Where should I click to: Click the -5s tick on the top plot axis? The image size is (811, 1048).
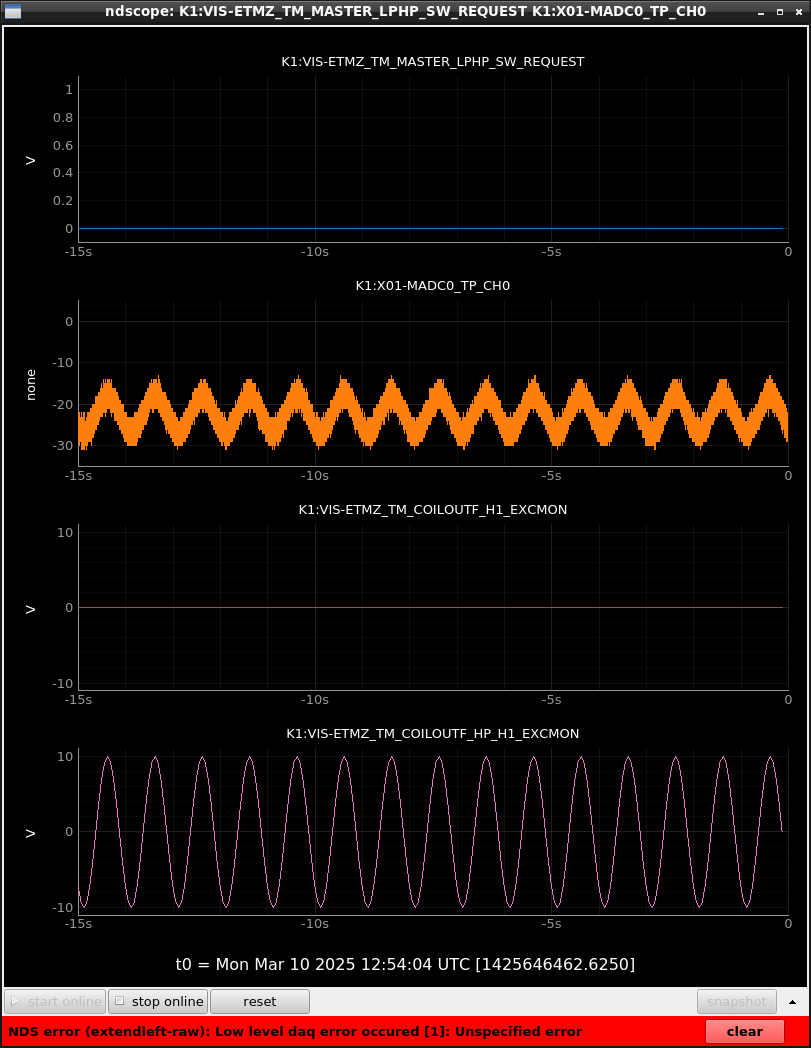551,252
